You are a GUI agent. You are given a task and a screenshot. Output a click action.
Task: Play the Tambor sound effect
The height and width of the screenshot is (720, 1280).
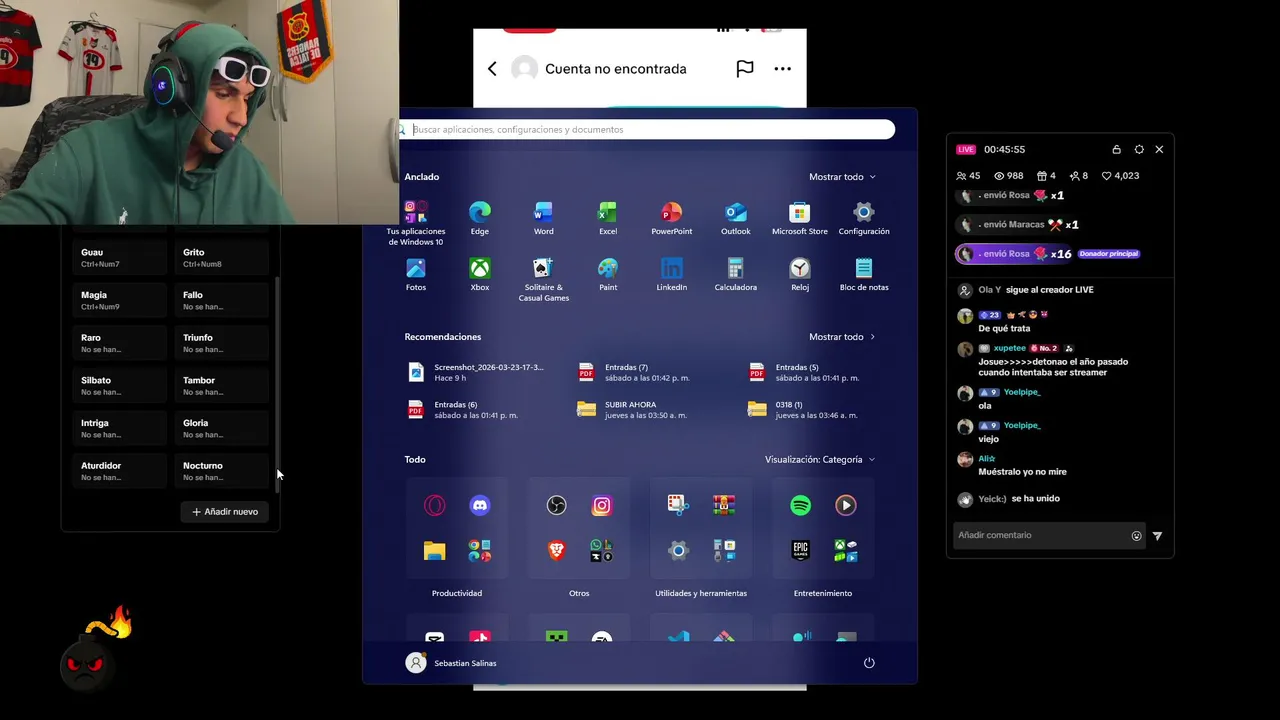(x=222, y=386)
